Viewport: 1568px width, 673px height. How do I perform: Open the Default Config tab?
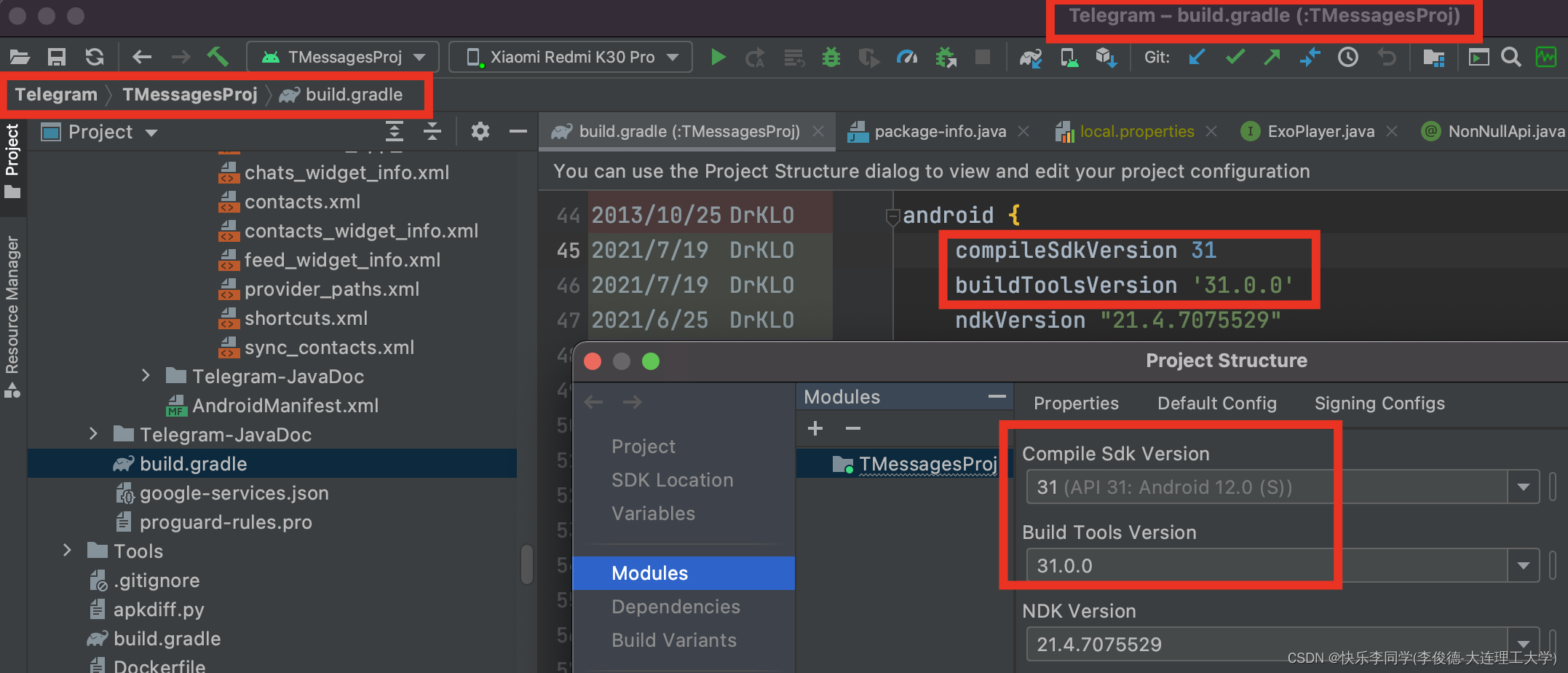pyautogui.click(x=1217, y=404)
